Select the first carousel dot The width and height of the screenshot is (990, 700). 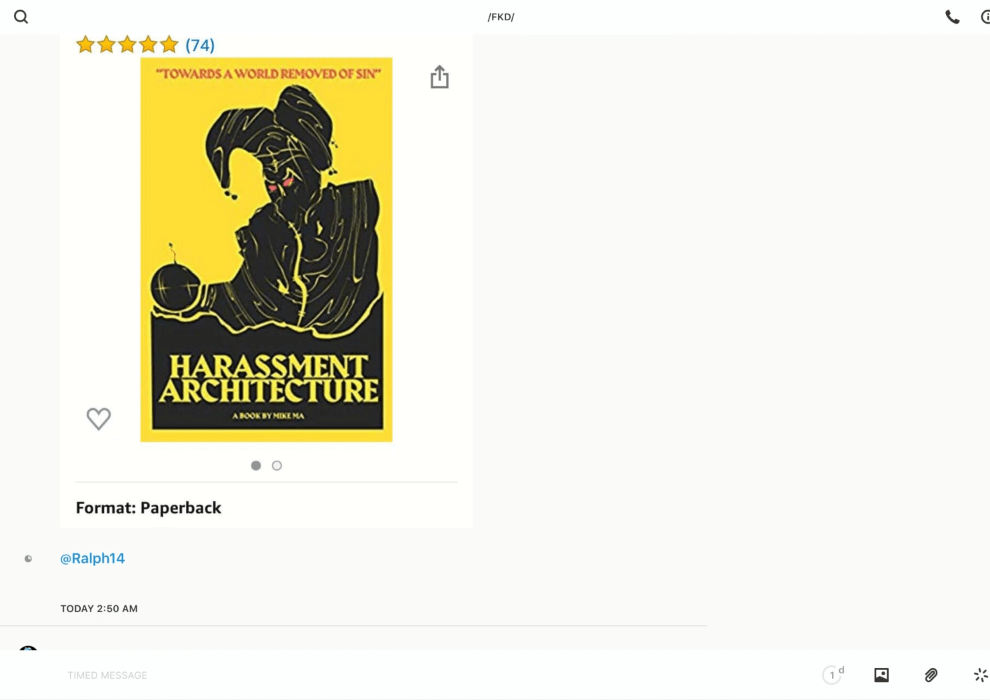pyautogui.click(x=256, y=466)
